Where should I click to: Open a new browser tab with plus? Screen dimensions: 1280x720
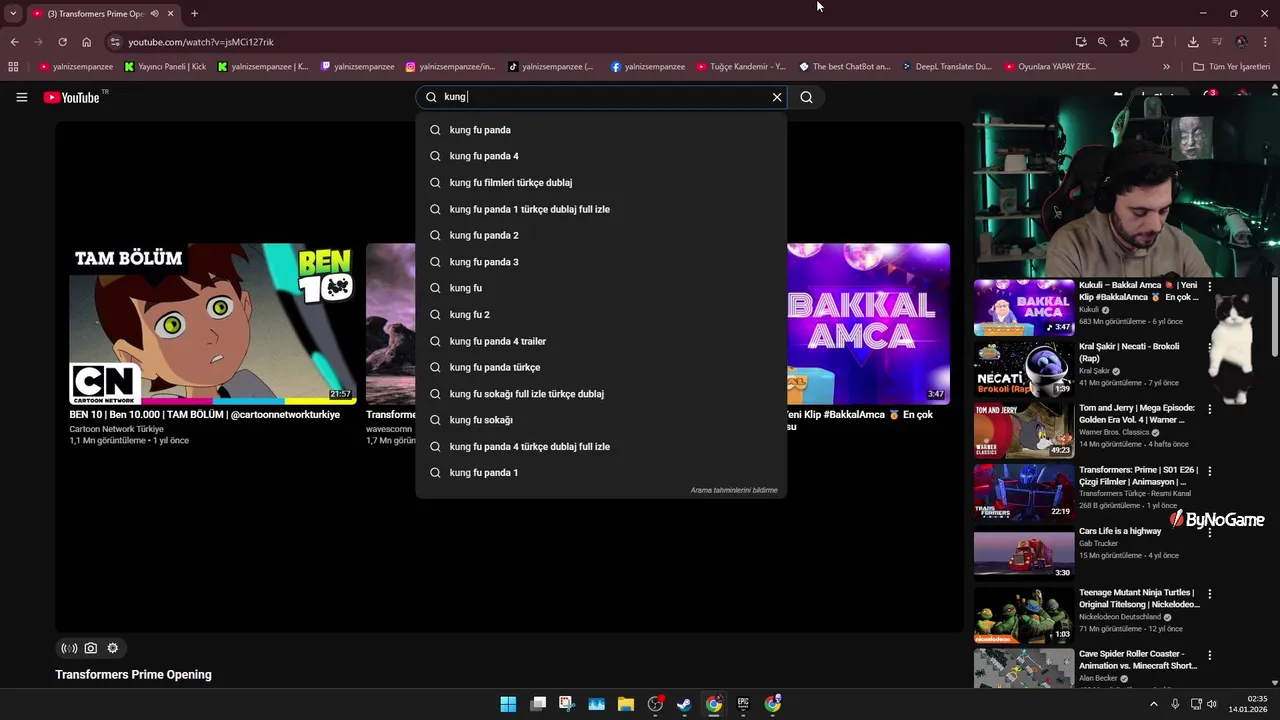tap(194, 14)
